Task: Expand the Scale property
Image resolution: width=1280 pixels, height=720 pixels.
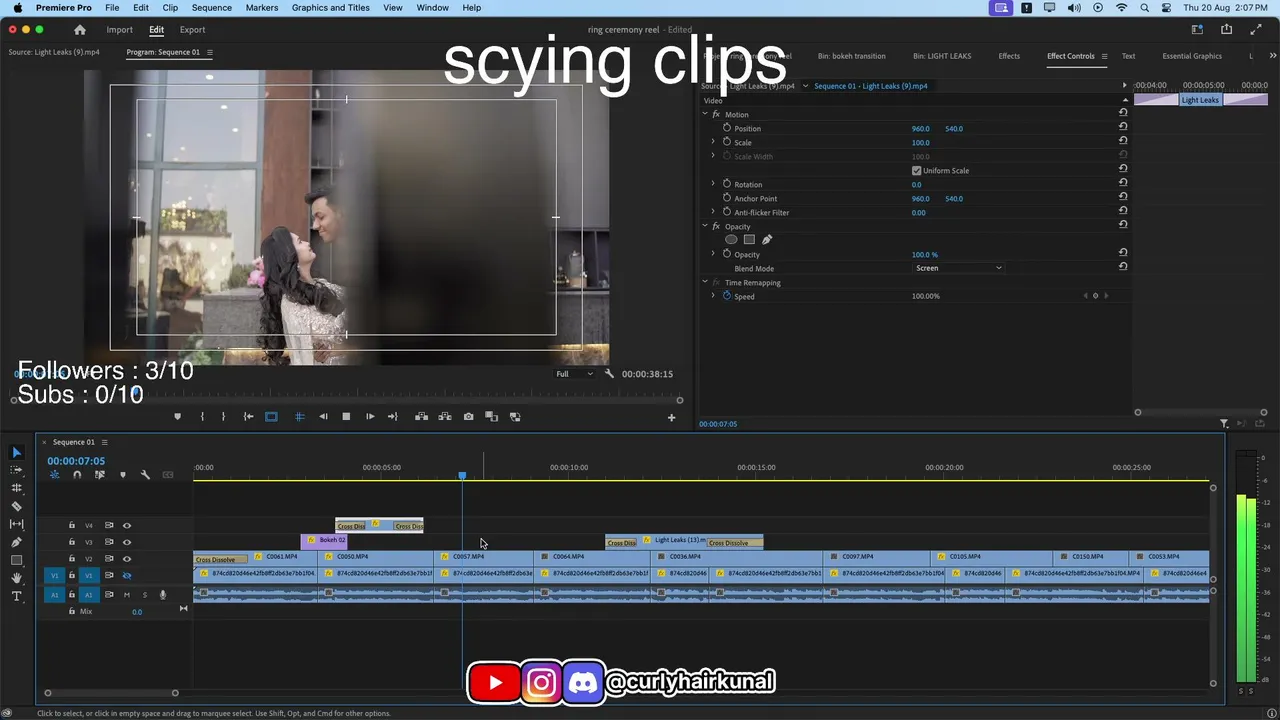Action: coord(713,142)
